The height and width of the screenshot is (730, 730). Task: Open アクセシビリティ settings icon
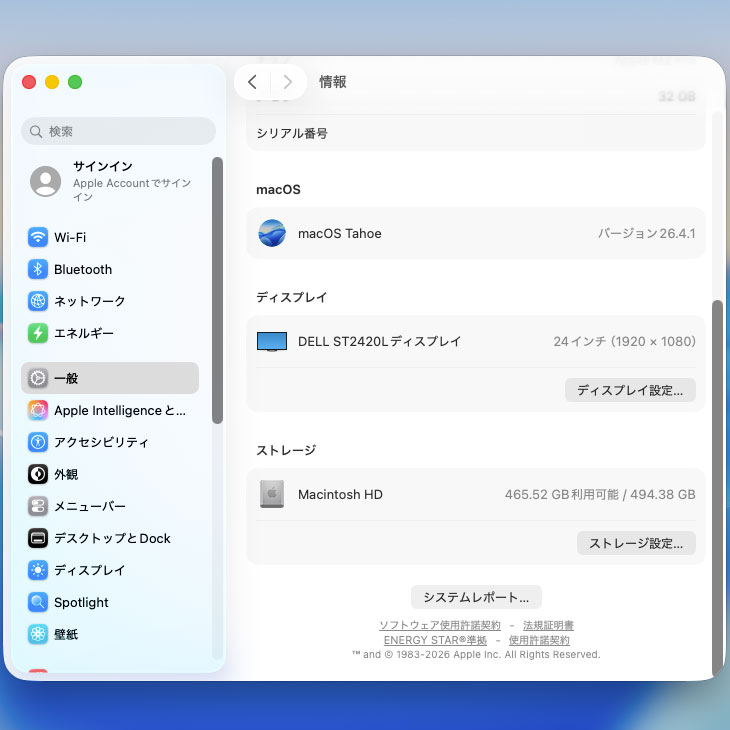coord(38,442)
